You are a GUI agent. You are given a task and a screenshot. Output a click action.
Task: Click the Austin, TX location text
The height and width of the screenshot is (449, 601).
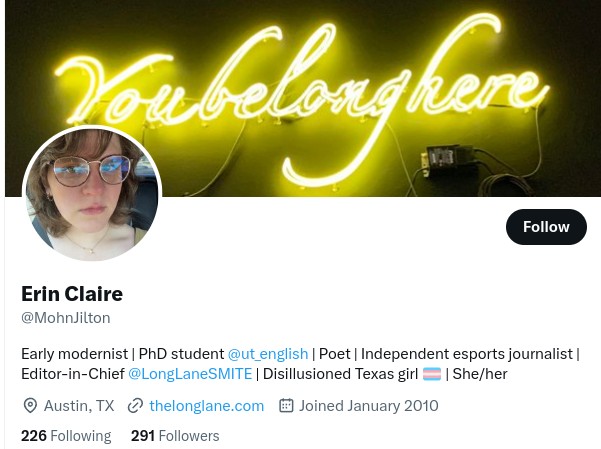[79, 406]
